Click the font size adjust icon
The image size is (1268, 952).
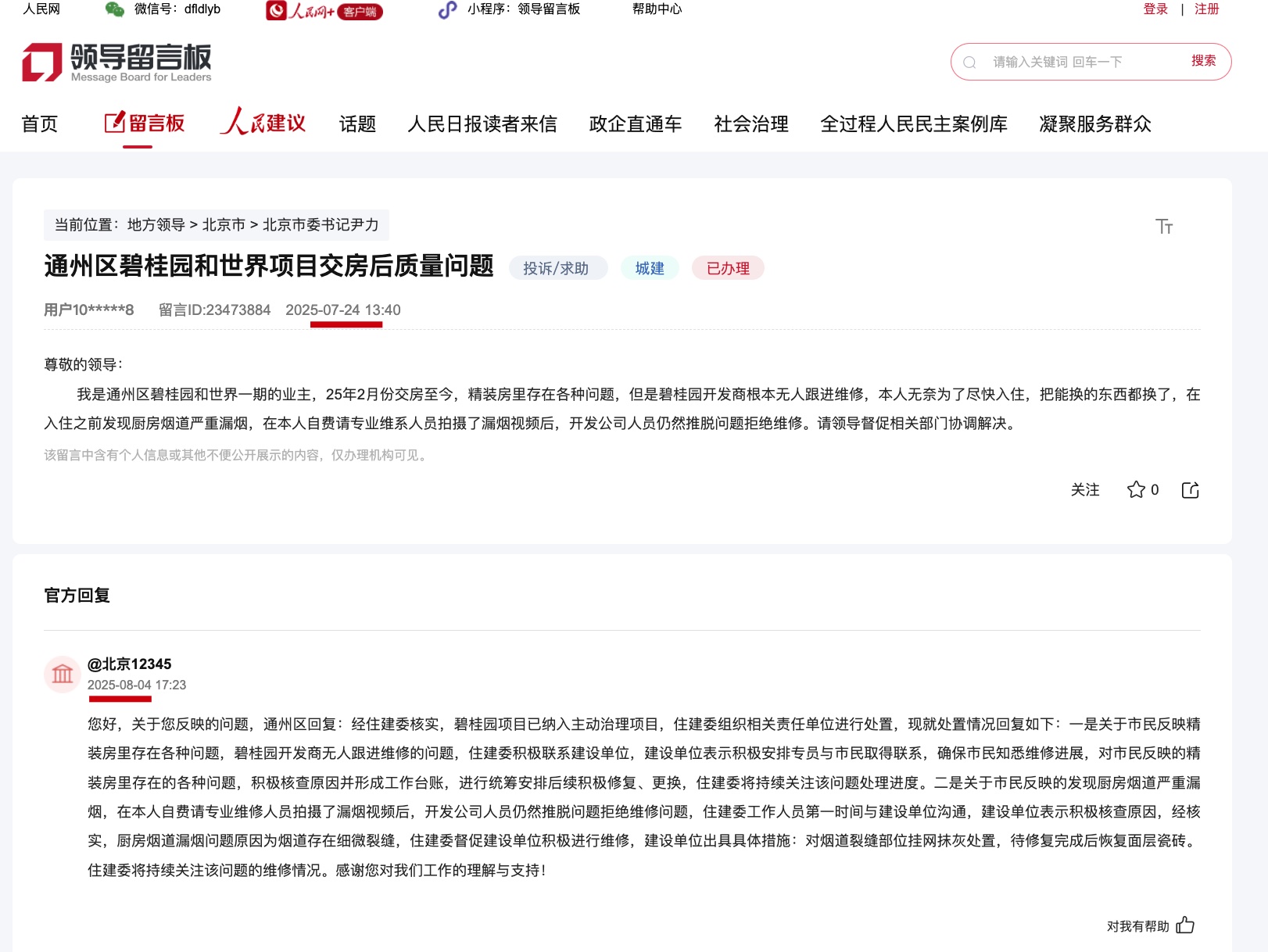(1164, 227)
